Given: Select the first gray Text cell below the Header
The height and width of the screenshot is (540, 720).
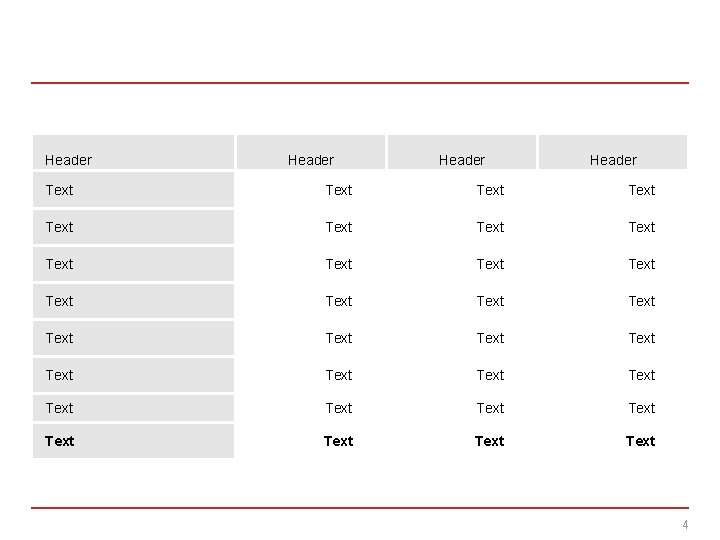Looking at the screenshot, I should [133, 190].
